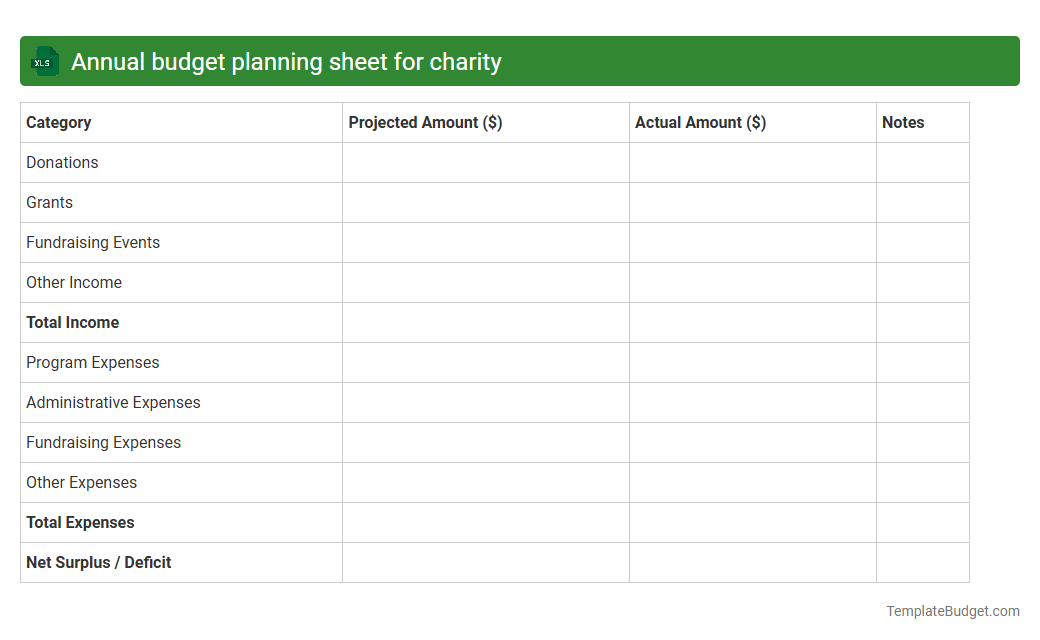
Task: Select the Other Income label
Action: [74, 282]
